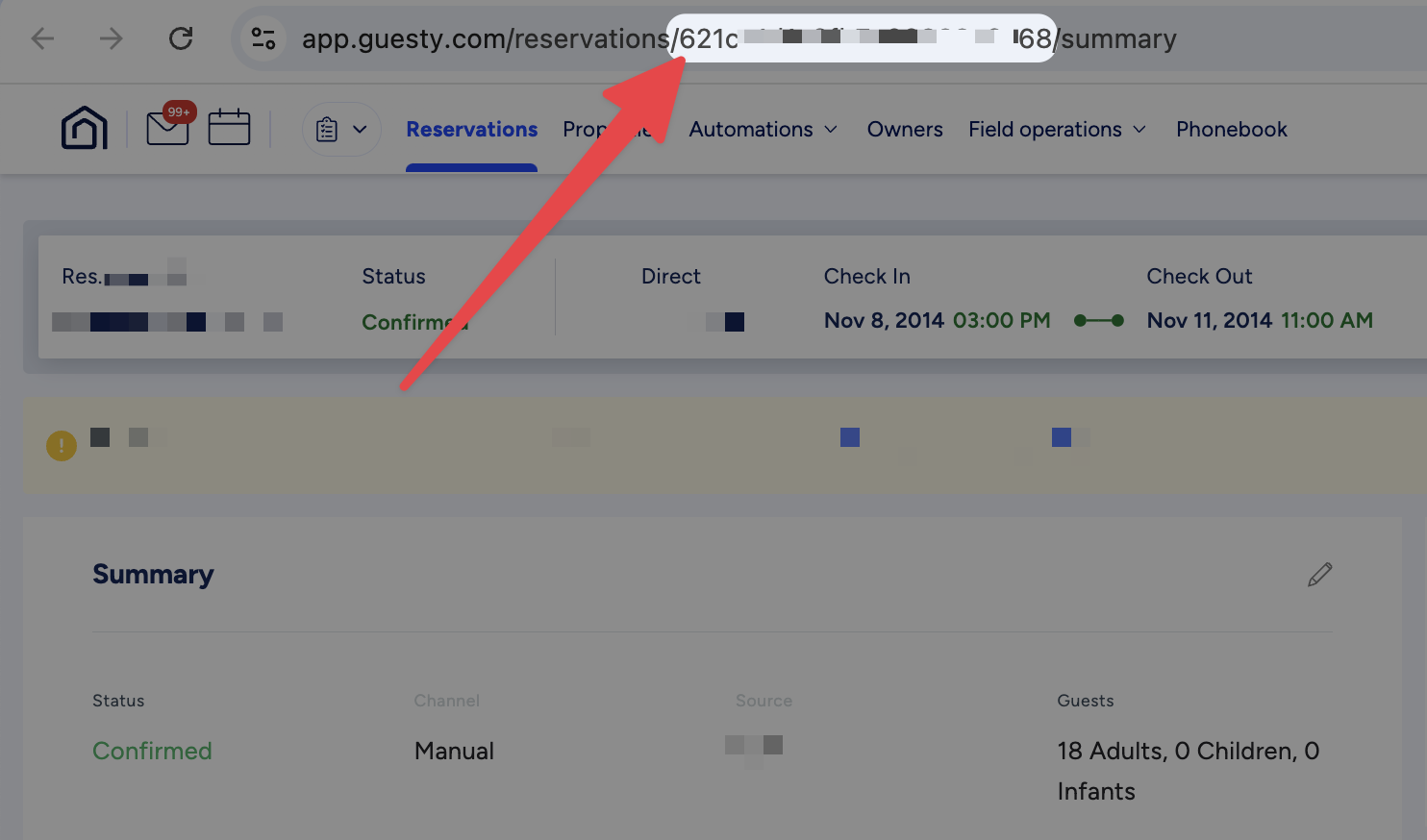Image resolution: width=1427 pixels, height=840 pixels.
Task: Open site information icon in address bar
Action: [x=263, y=38]
